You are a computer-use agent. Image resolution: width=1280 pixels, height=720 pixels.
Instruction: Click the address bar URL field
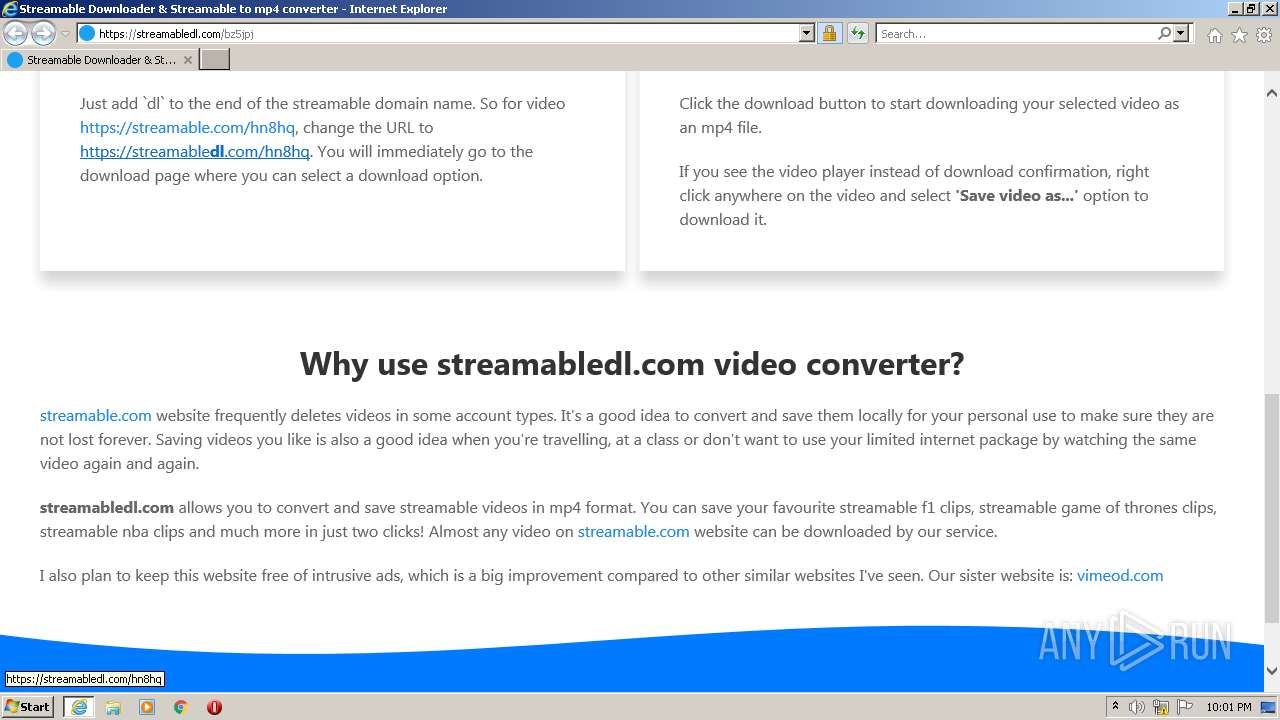(x=438, y=33)
